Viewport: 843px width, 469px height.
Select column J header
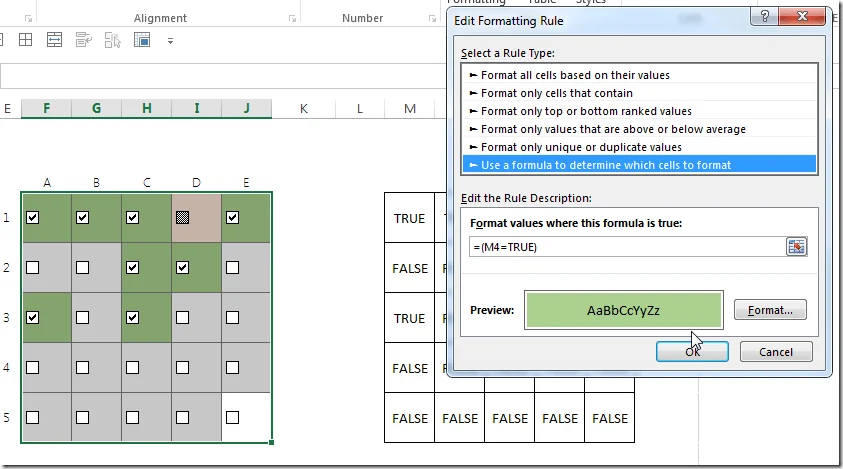tap(246, 109)
